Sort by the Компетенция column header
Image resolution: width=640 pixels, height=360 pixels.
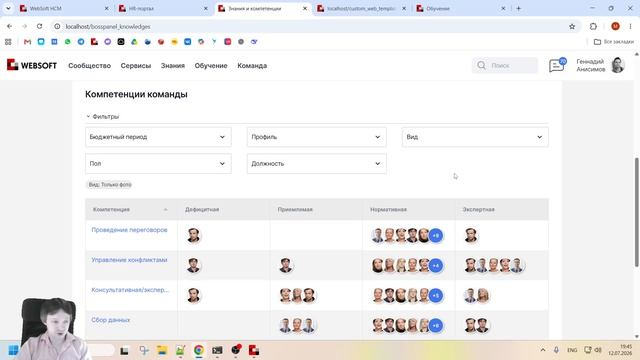131,209
